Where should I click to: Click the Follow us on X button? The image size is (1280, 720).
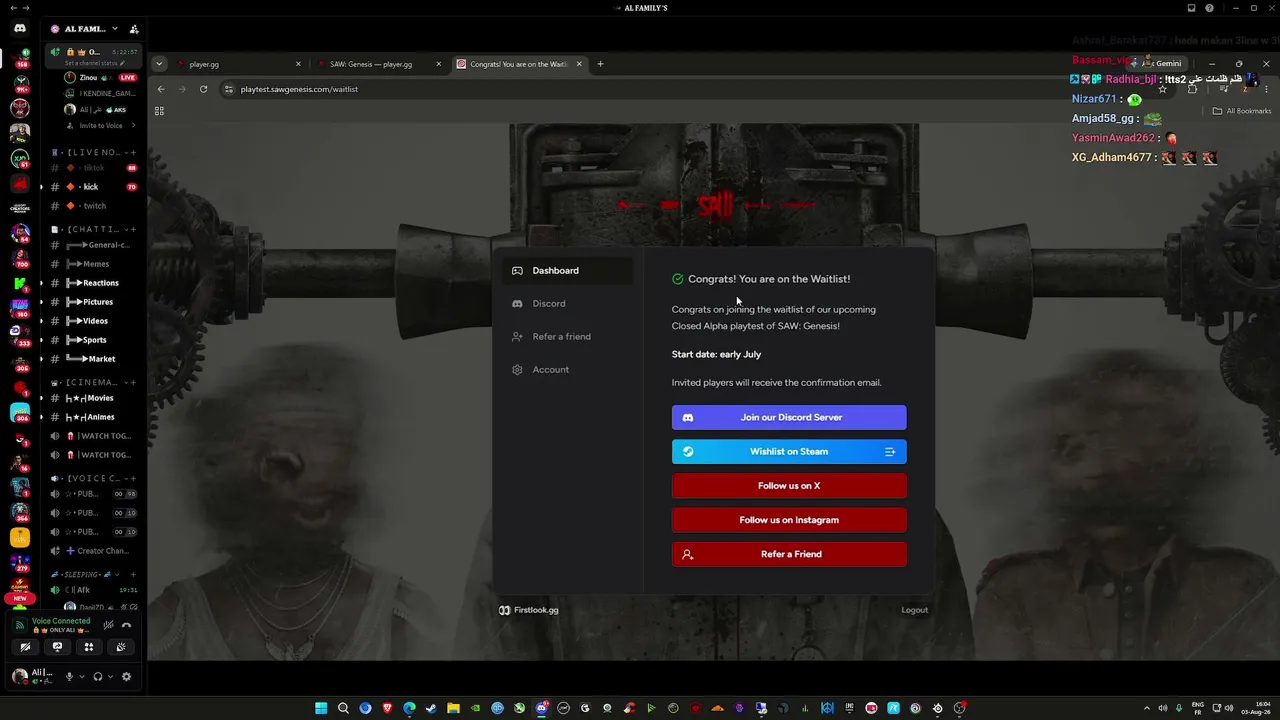point(789,486)
